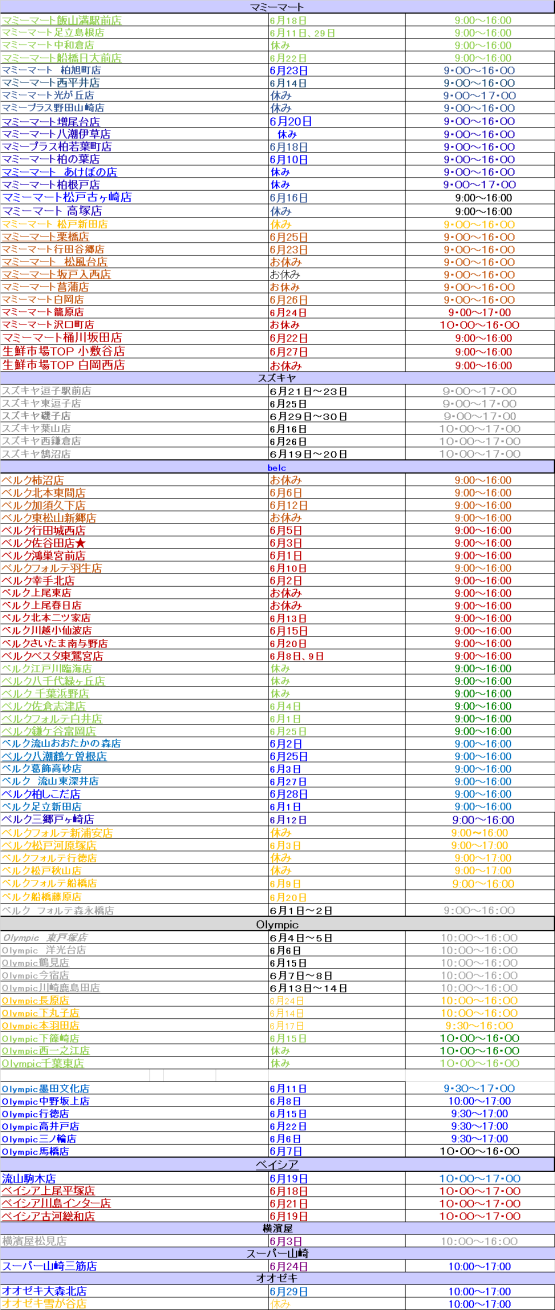Select the スズキヤ逗子駅前店 cell
This screenshot has width=555, height=1310.
[x=134, y=391]
